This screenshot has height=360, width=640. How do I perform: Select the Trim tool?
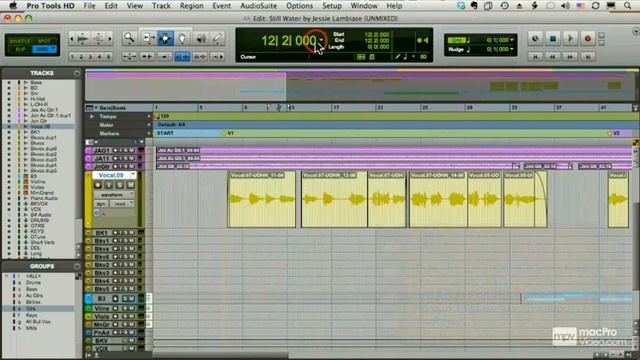point(148,38)
